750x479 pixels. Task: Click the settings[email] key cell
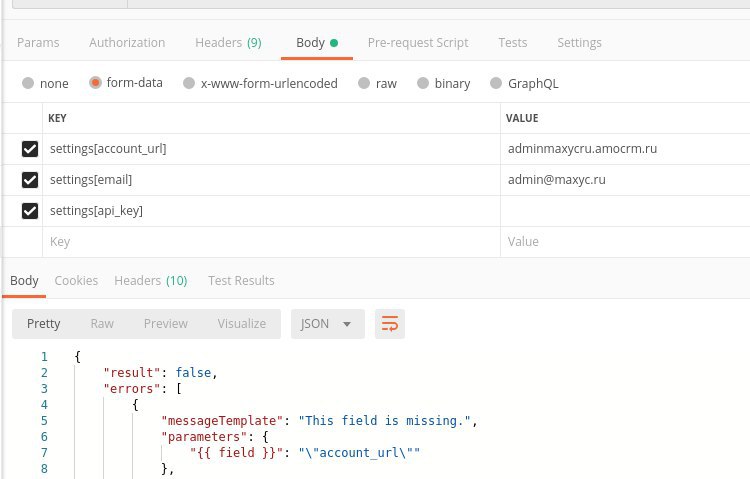(x=271, y=180)
